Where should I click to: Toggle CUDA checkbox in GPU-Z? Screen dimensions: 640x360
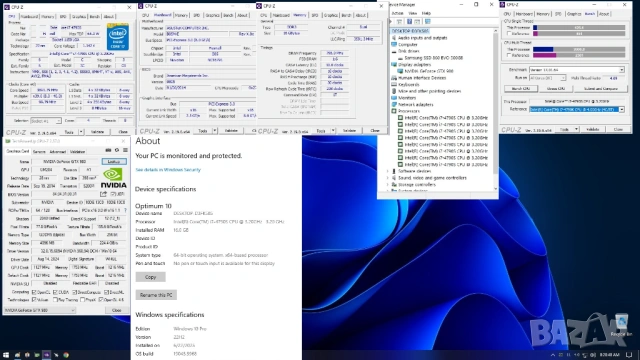point(55,292)
